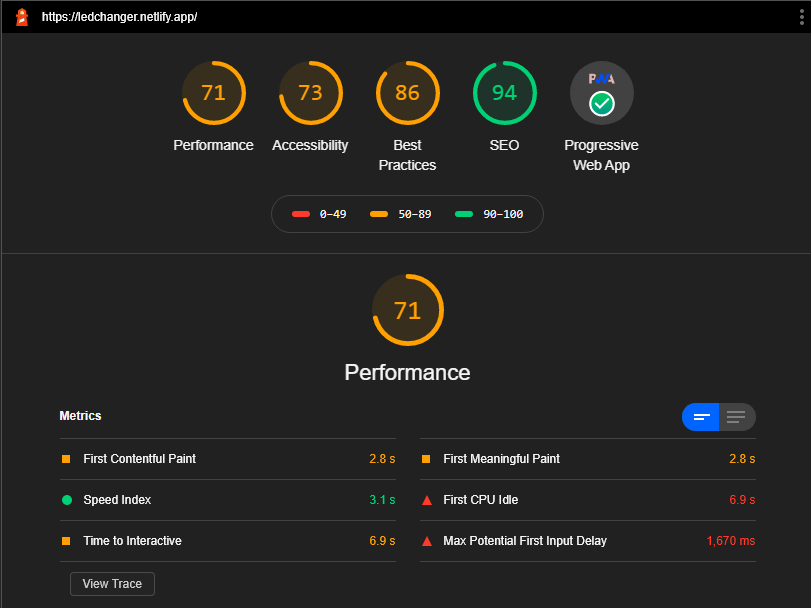The image size is (811, 608).
Task: Click the 2.8 s First Contentful Paint value
Action: (x=382, y=459)
